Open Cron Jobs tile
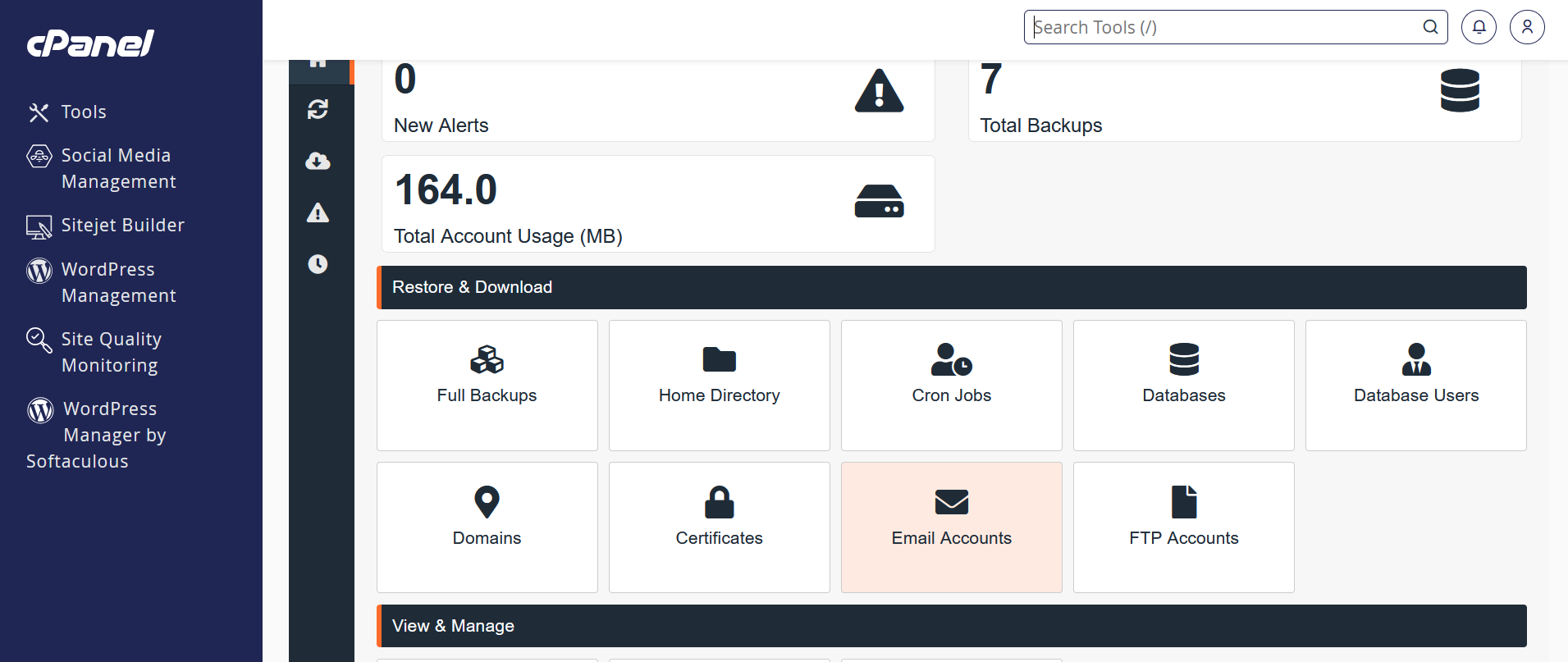This screenshot has height=662, width=1568. pos(952,386)
